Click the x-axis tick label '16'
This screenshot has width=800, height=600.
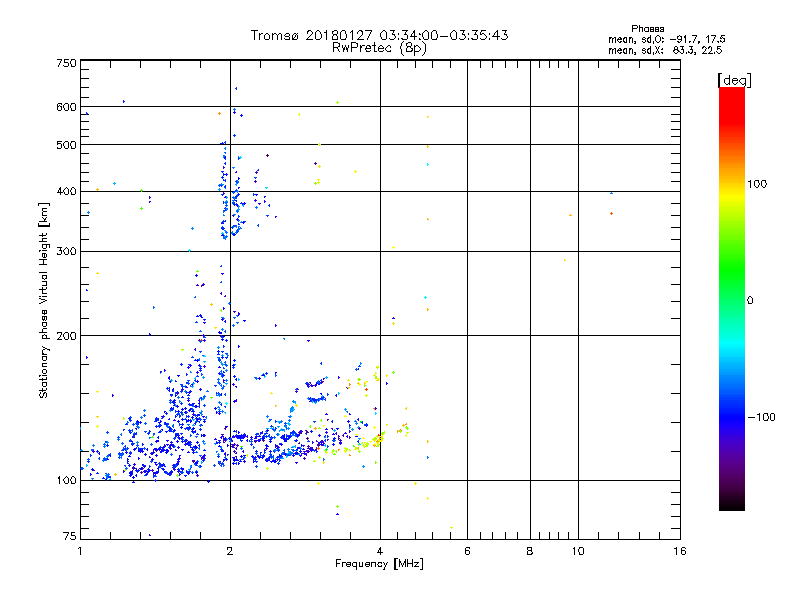[680, 551]
